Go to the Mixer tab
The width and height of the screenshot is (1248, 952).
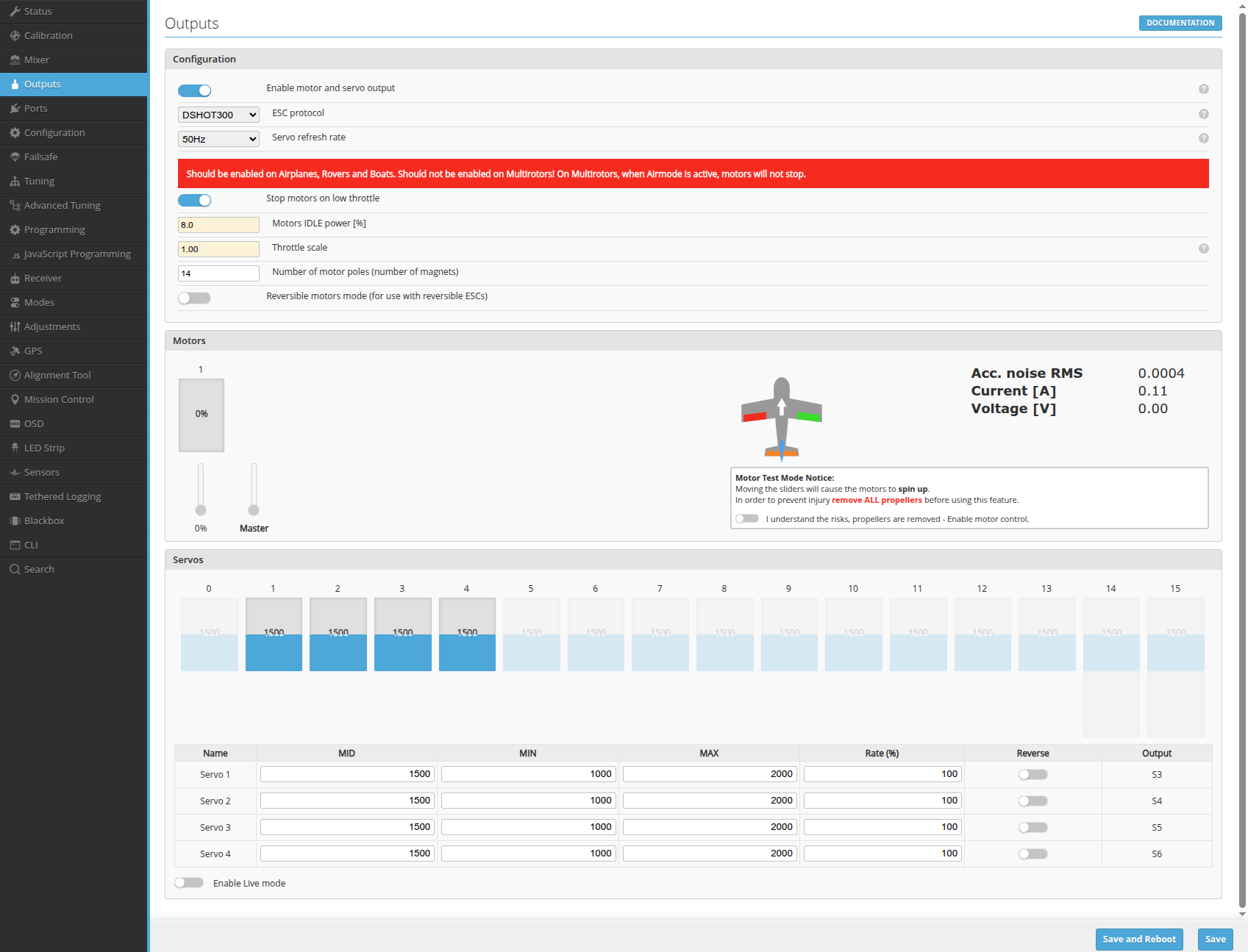(x=74, y=60)
